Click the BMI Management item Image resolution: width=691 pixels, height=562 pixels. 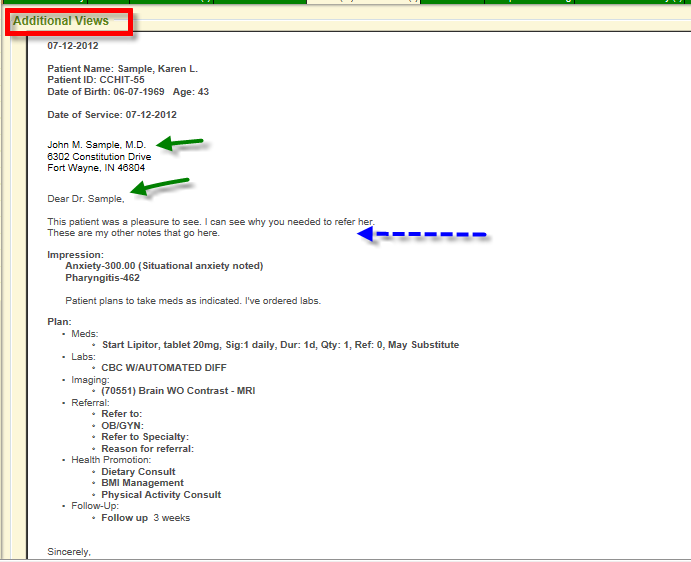tap(143, 483)
